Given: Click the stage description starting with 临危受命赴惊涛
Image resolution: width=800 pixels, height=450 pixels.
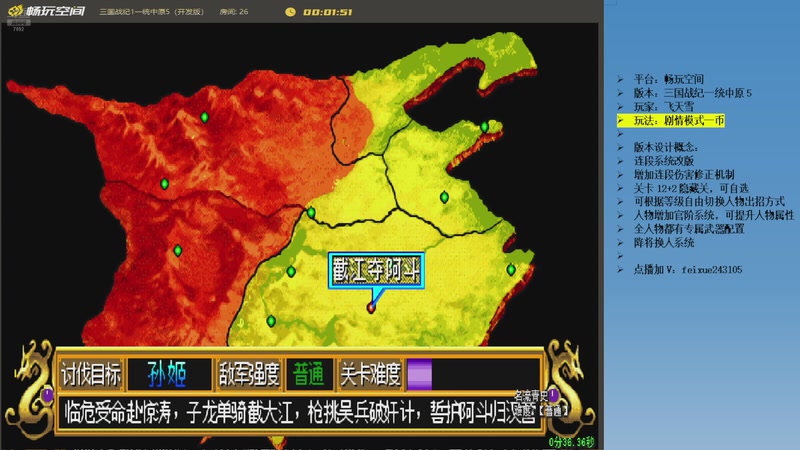Looking at the screenshot, I should (x=299, y=412).
